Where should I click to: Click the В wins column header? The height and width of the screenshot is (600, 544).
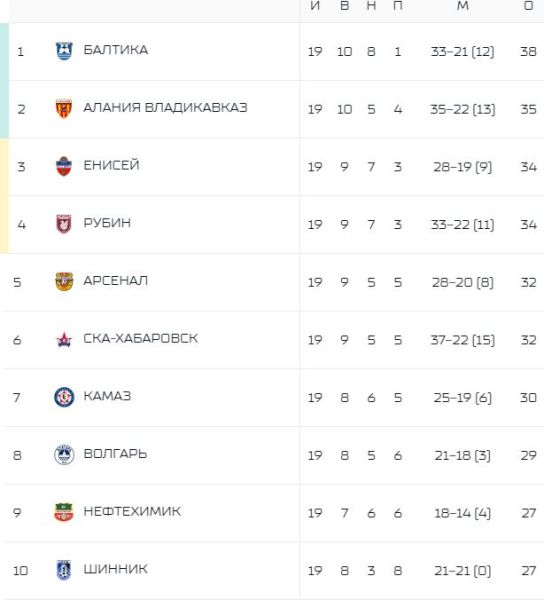(344, 5)
